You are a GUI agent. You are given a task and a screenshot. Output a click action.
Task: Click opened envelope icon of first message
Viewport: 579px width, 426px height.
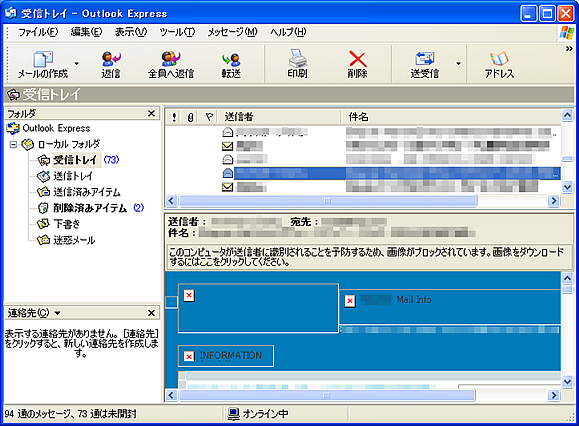tap(227, 132)
